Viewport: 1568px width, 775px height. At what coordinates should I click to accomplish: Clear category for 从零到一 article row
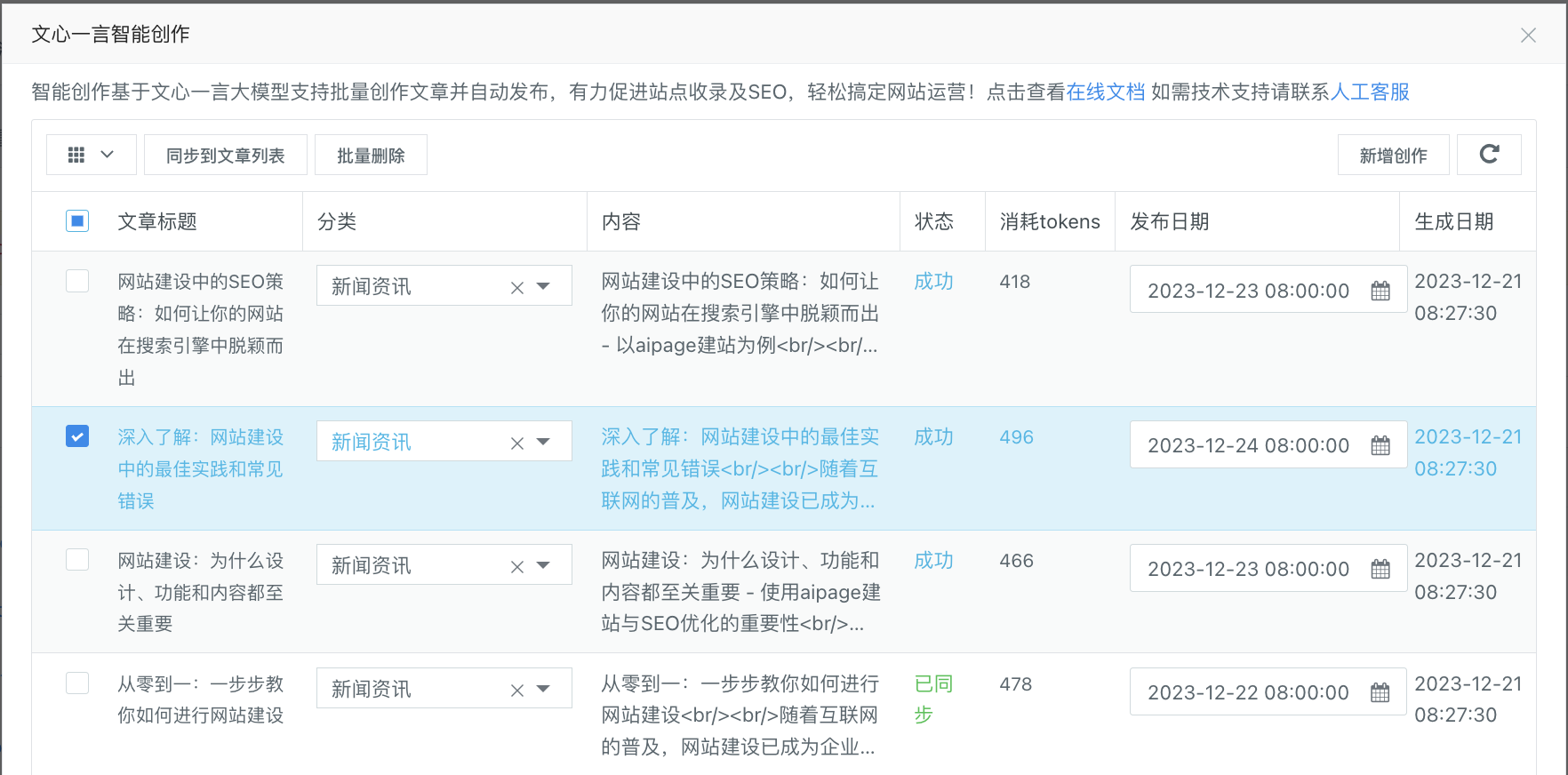click(516, 690)
